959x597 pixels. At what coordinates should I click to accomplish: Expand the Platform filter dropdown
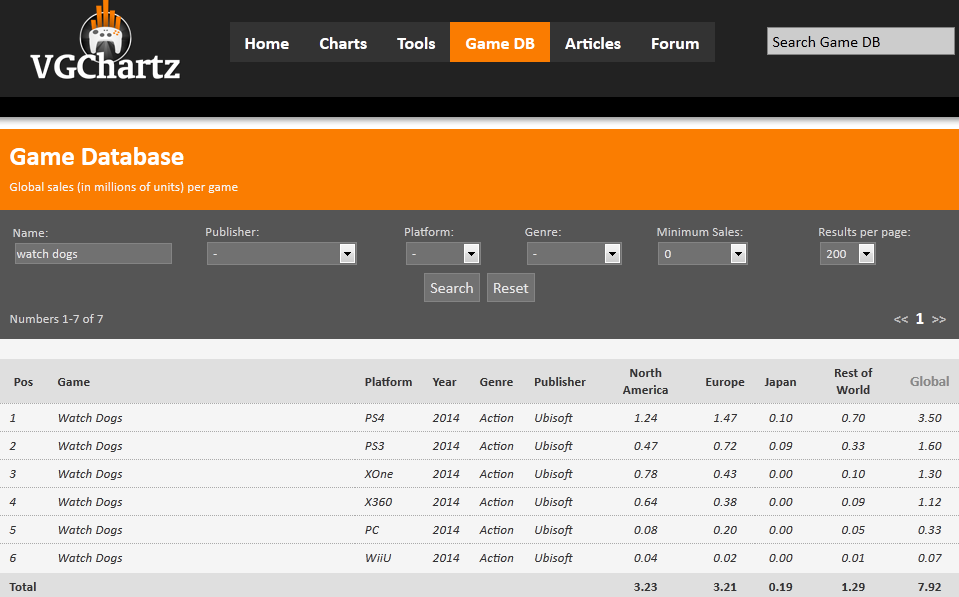tap(443, 254)
